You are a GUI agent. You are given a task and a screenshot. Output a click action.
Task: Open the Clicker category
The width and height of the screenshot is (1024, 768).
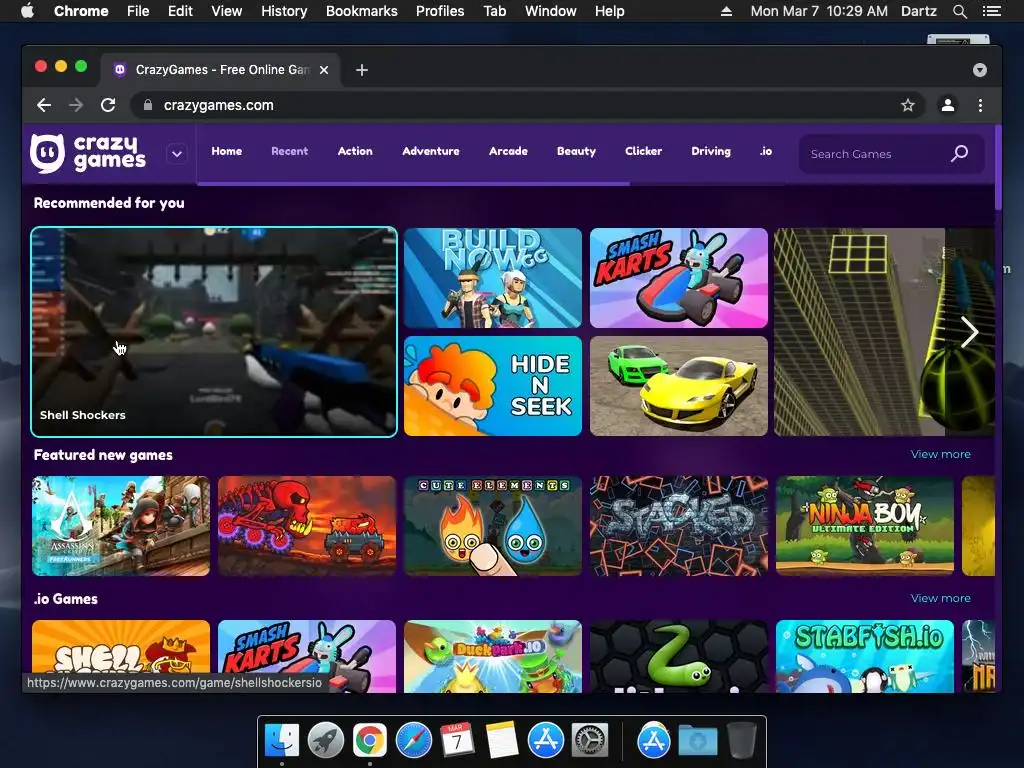(643, 151)
